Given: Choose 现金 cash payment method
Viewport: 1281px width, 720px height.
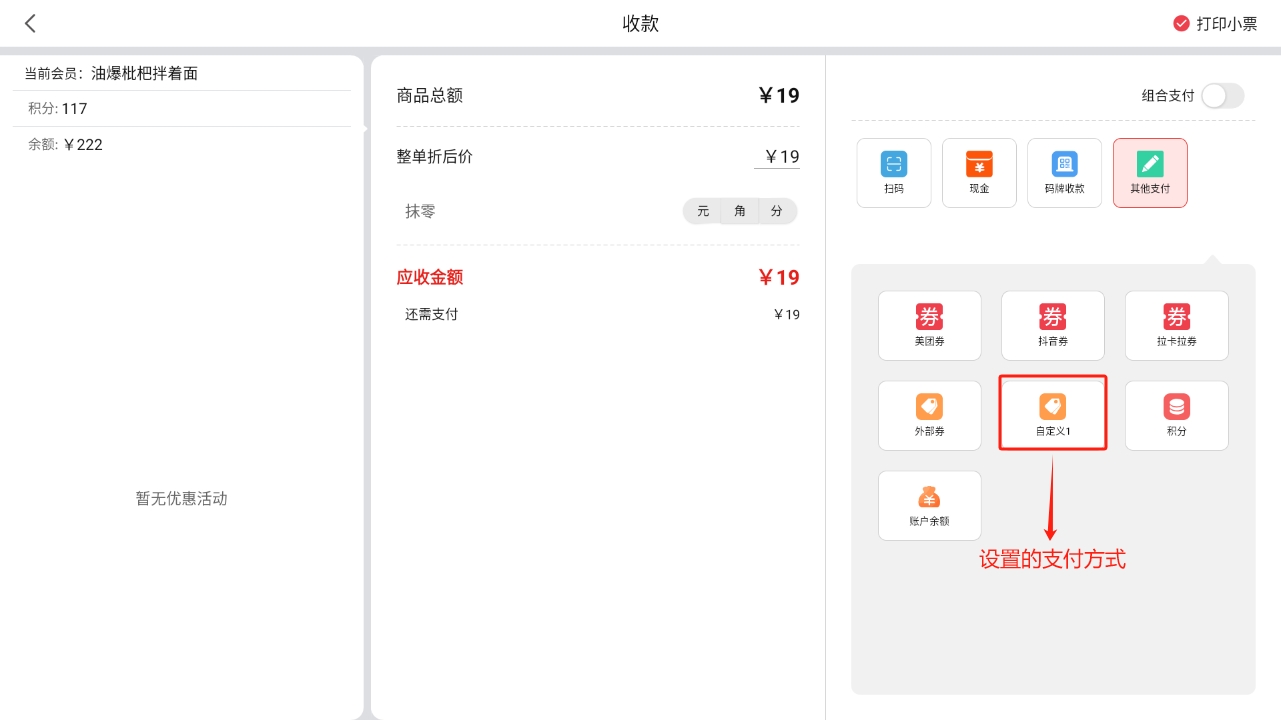Looking at the screenshot, I should (x=979, y=173).
